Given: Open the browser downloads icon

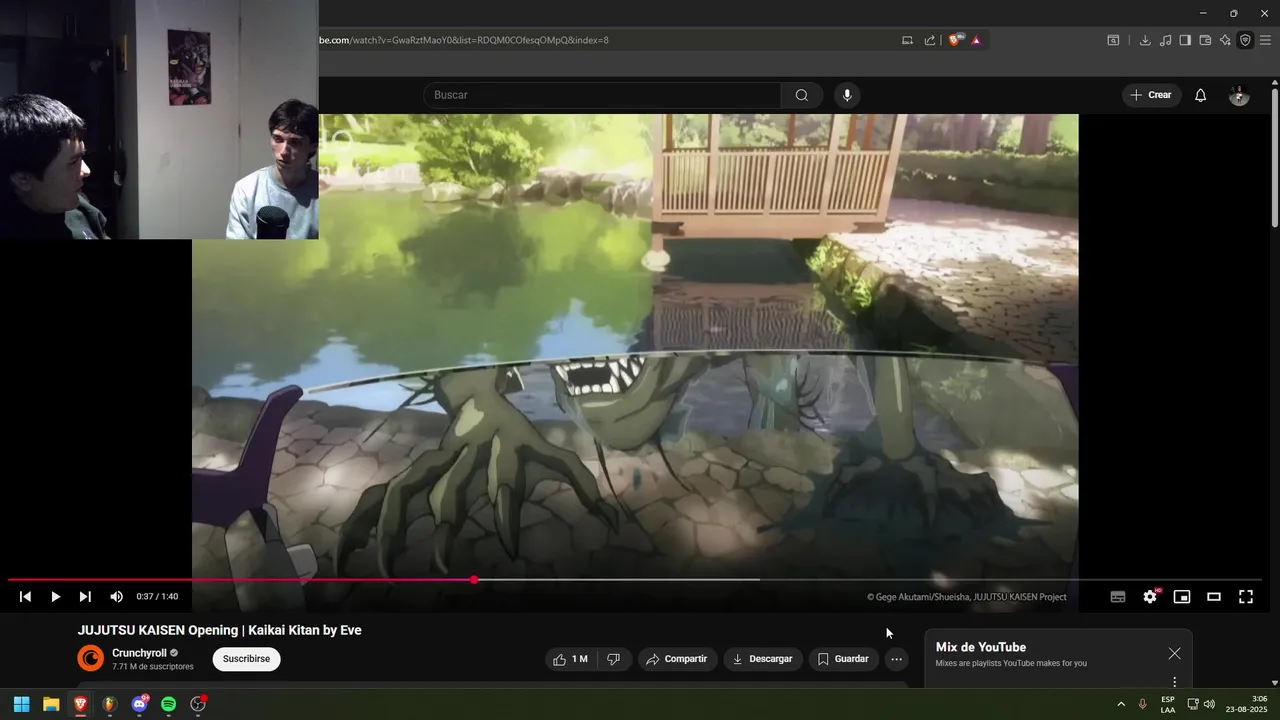Looking at the screenshot, I should pyautogui.click(x=1145, y=40).
